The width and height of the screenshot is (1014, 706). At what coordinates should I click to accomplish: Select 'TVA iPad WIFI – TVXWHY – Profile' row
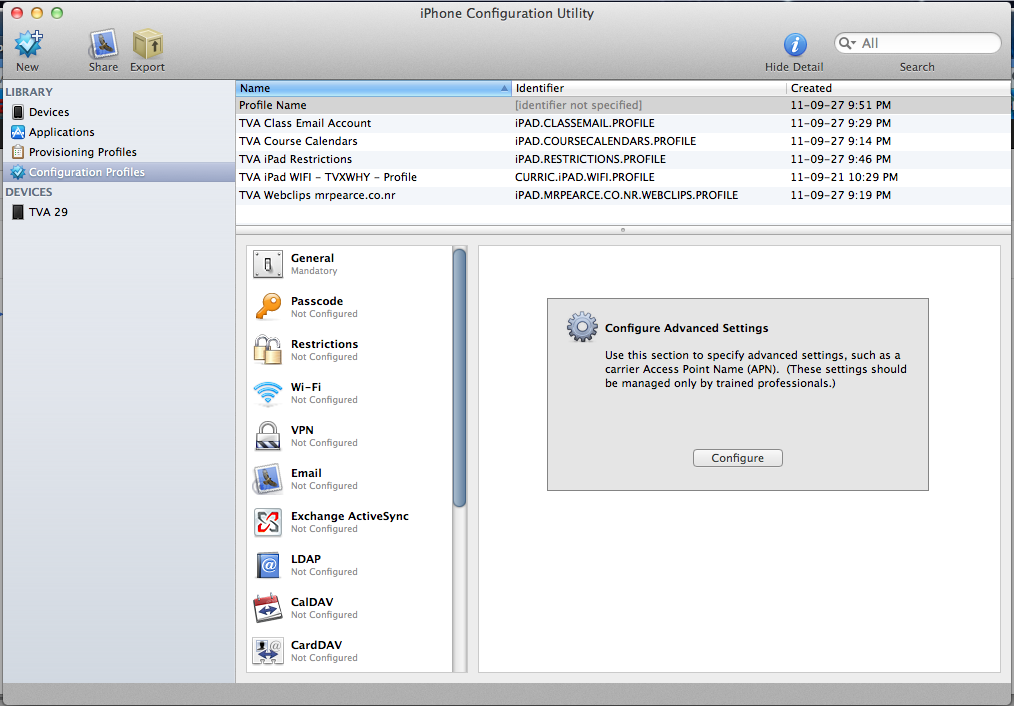pyautogui.click(x=623, y=177)
